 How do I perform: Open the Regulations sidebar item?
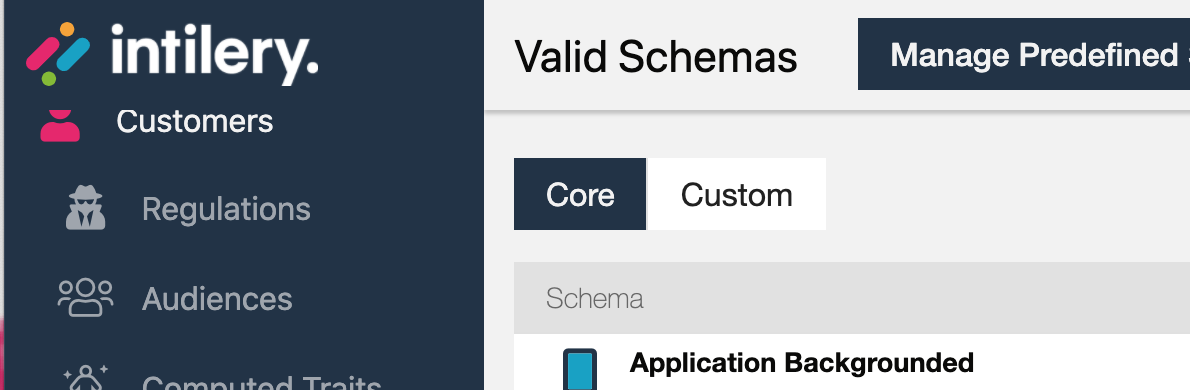point(226,209)
